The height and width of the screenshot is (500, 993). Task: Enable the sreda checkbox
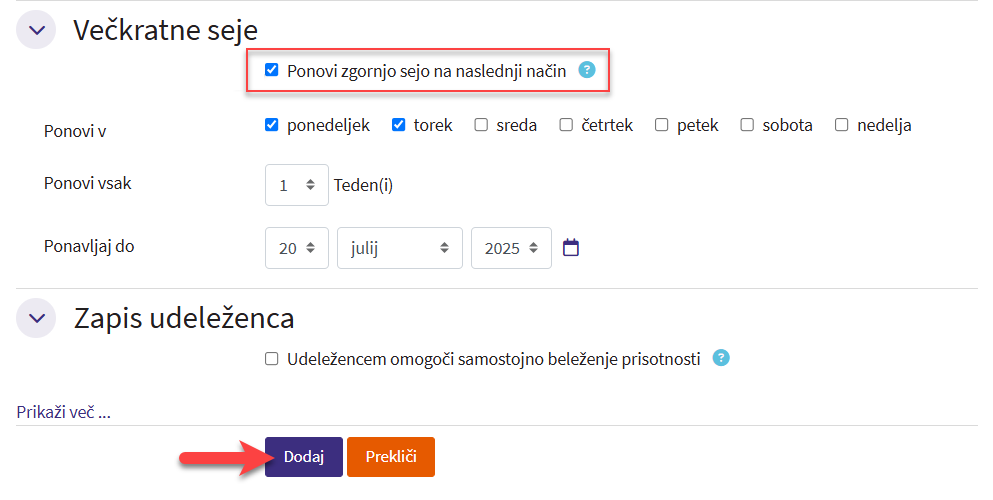pos(481,125)
